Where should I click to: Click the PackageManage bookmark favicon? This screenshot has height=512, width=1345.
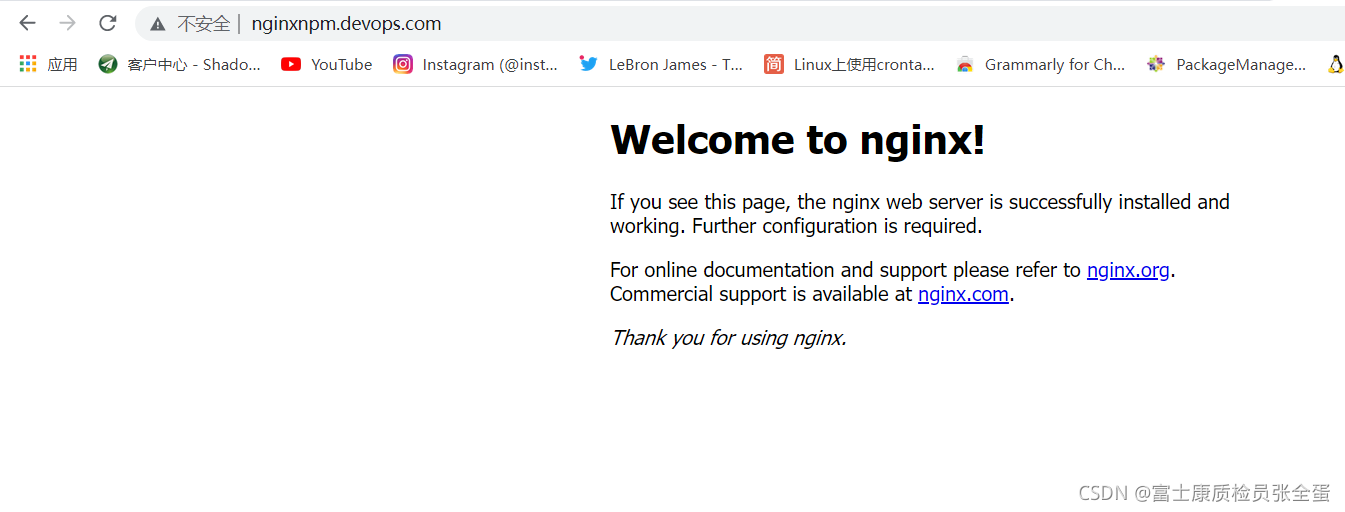(x=1156, y=64)
